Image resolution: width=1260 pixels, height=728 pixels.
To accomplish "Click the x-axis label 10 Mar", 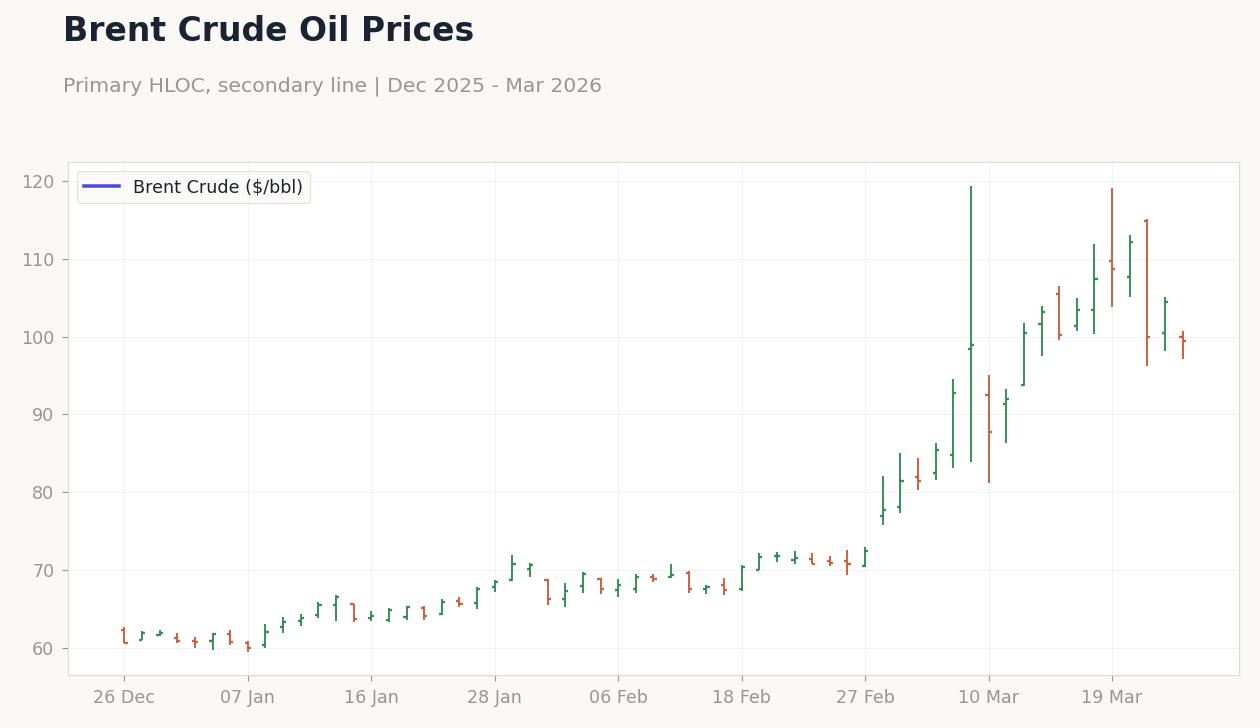I will [988, 698].
